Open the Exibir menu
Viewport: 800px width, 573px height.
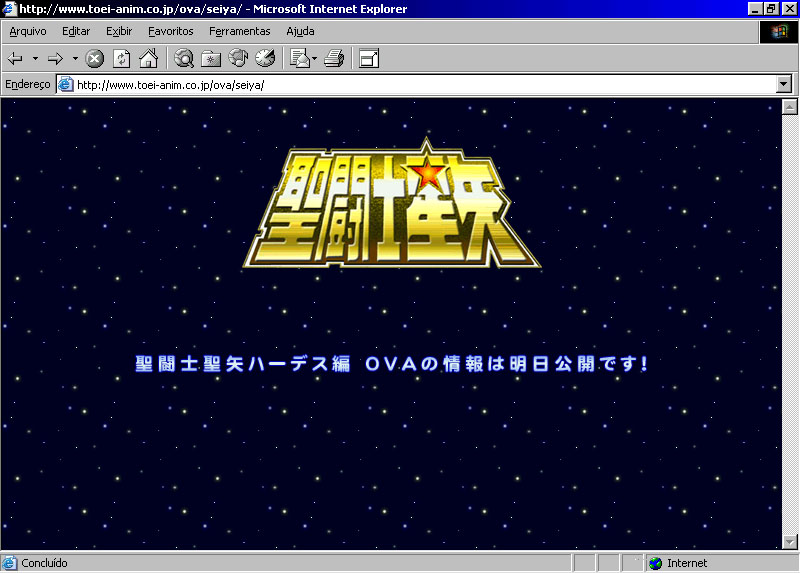click(x=119, y=31)
